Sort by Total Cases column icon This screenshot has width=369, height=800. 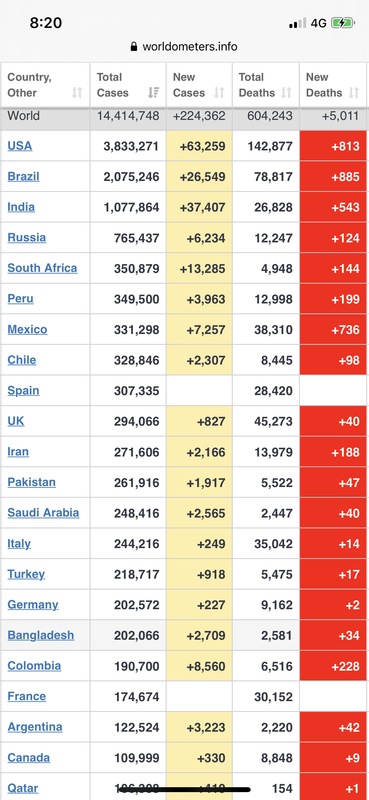(x=153, y=92)
